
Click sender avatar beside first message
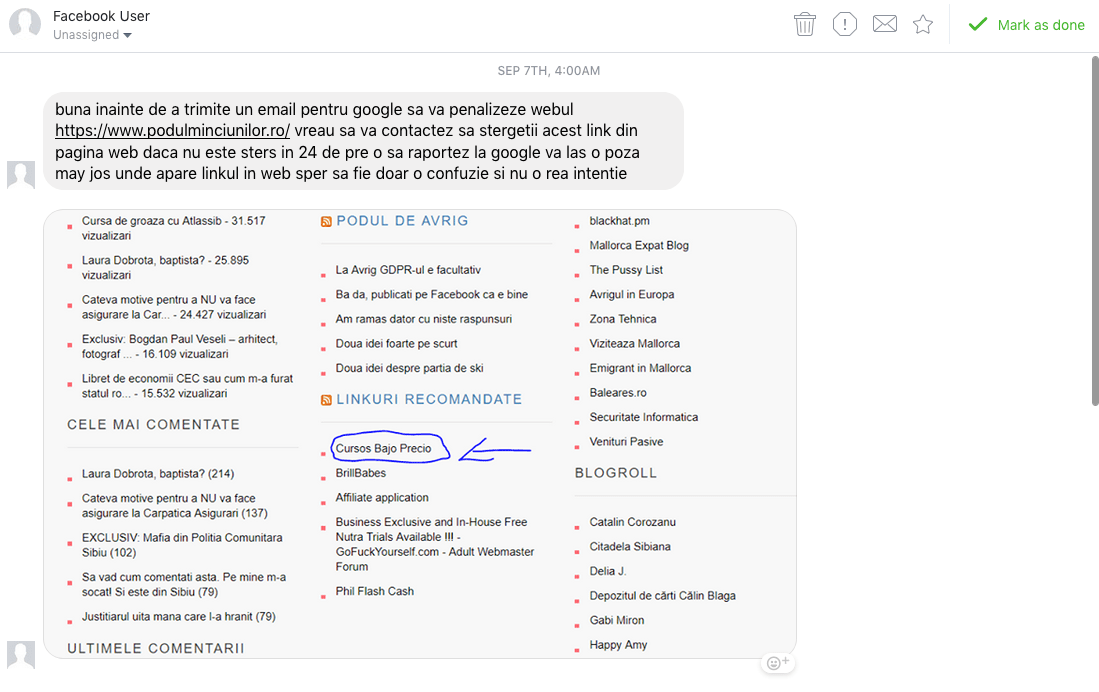click(21, 175)
